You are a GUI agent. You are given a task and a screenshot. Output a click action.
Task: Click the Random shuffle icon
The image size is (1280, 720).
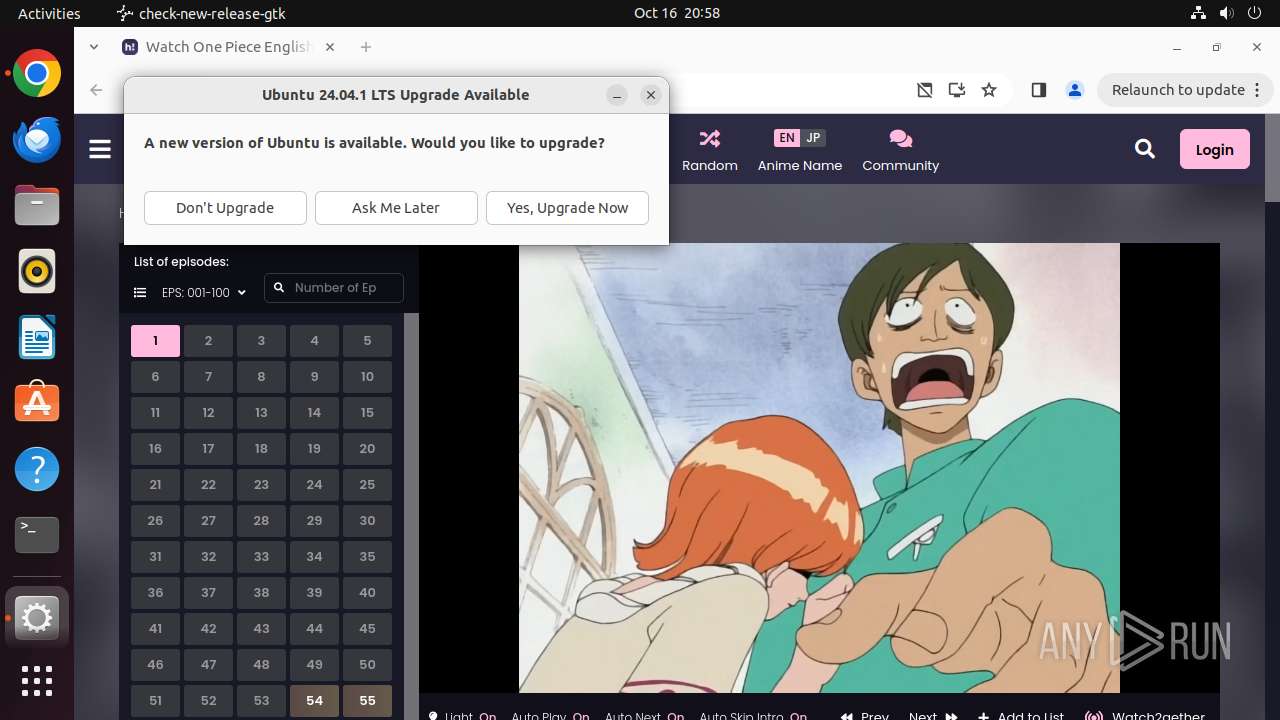[x=710, y=138]
